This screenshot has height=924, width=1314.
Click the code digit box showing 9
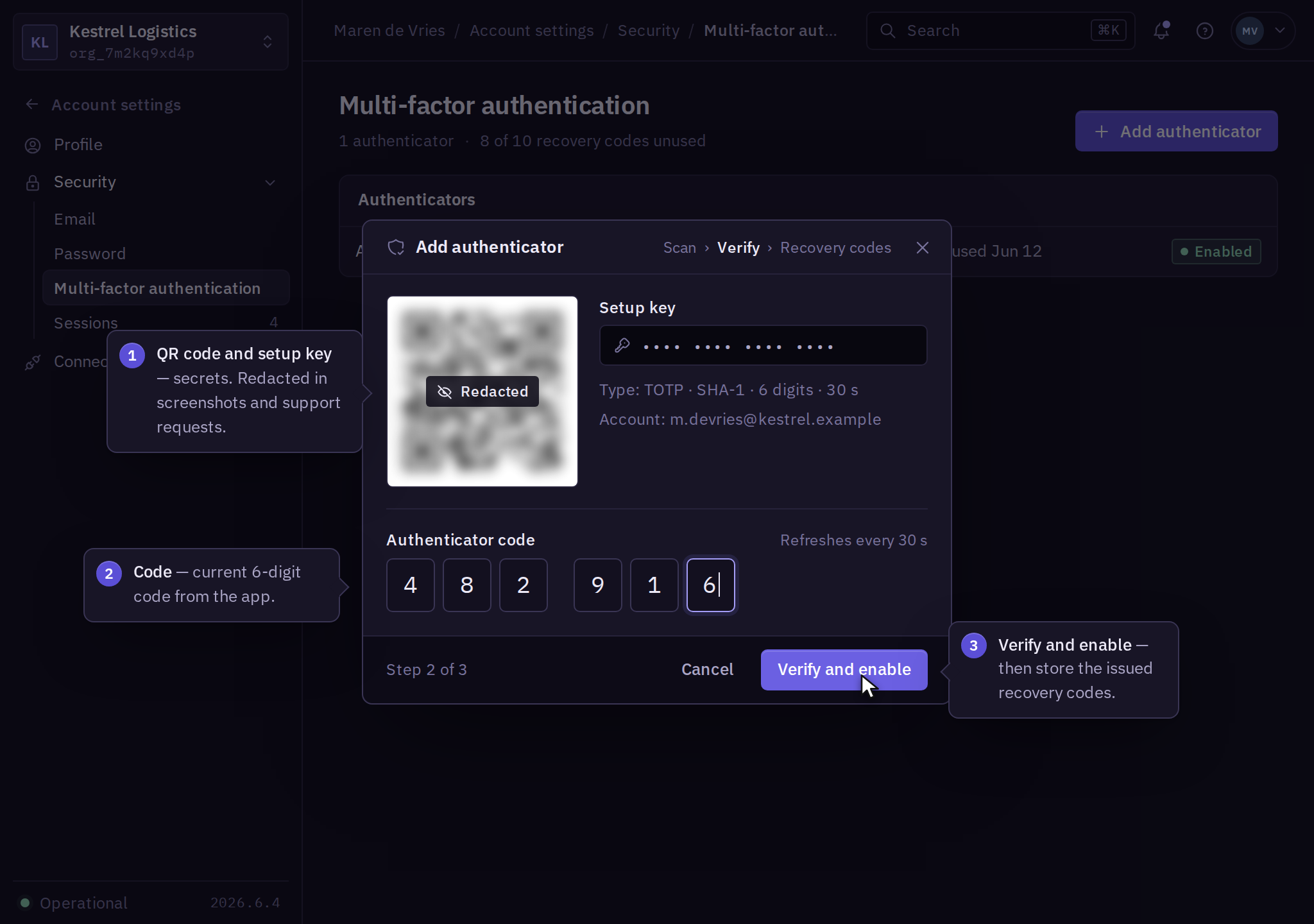[x=598, y=585]
